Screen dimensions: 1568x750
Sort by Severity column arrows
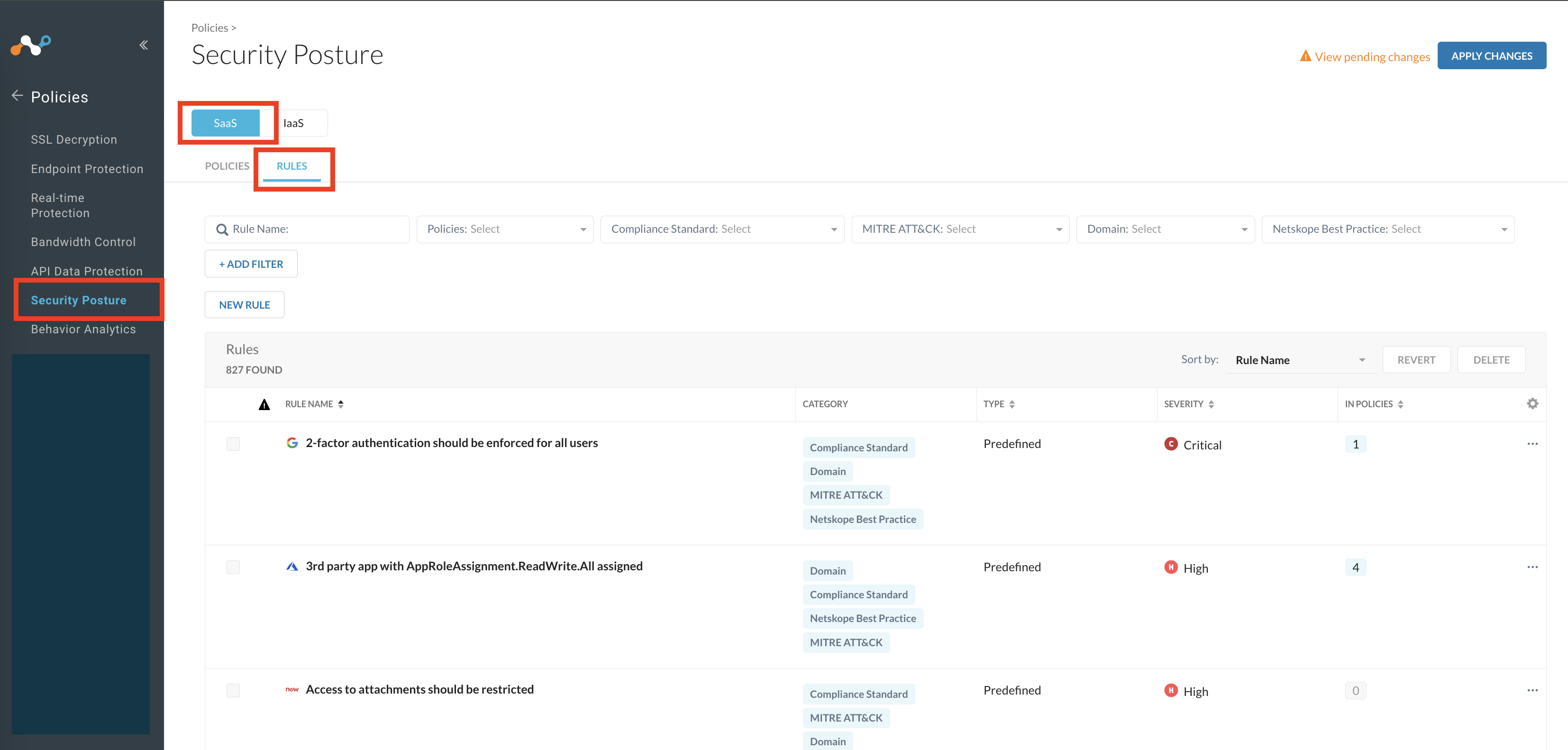1211,404
